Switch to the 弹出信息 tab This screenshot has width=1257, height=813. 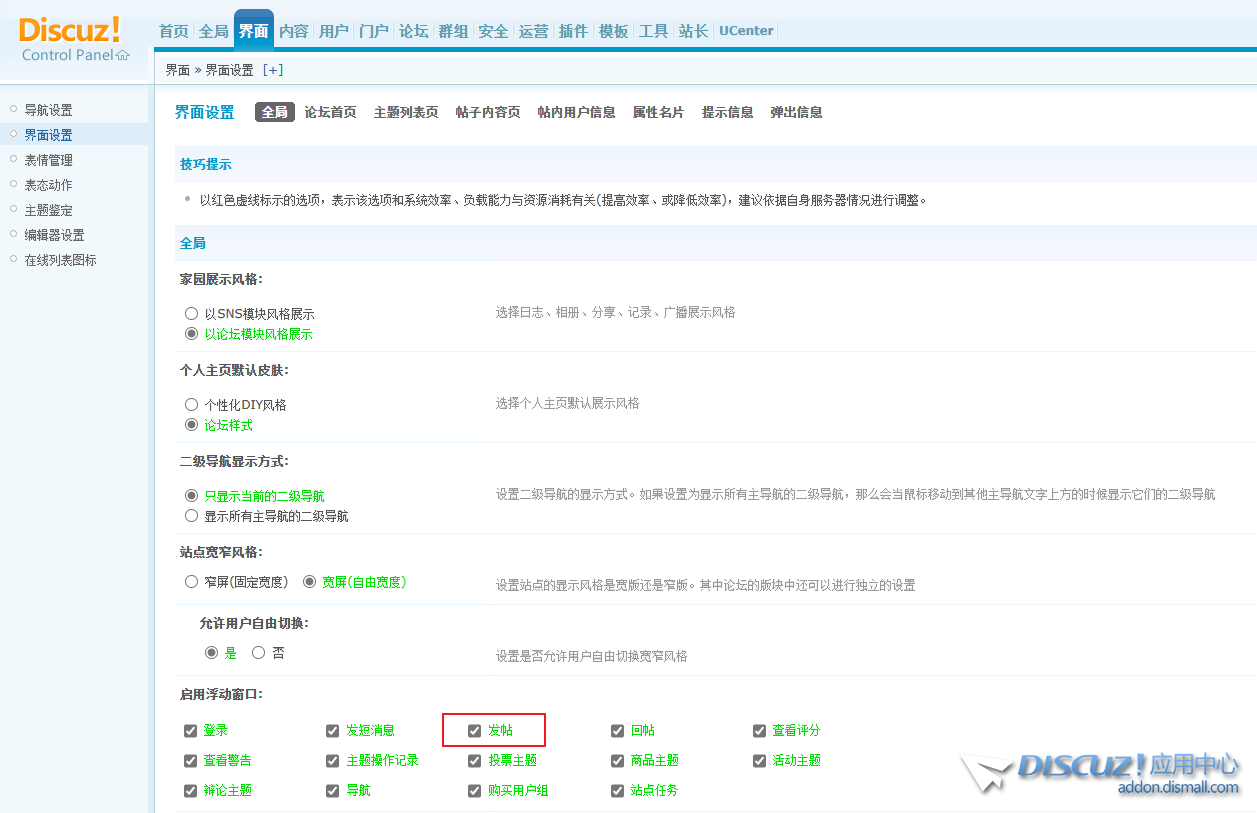point(796,113)
